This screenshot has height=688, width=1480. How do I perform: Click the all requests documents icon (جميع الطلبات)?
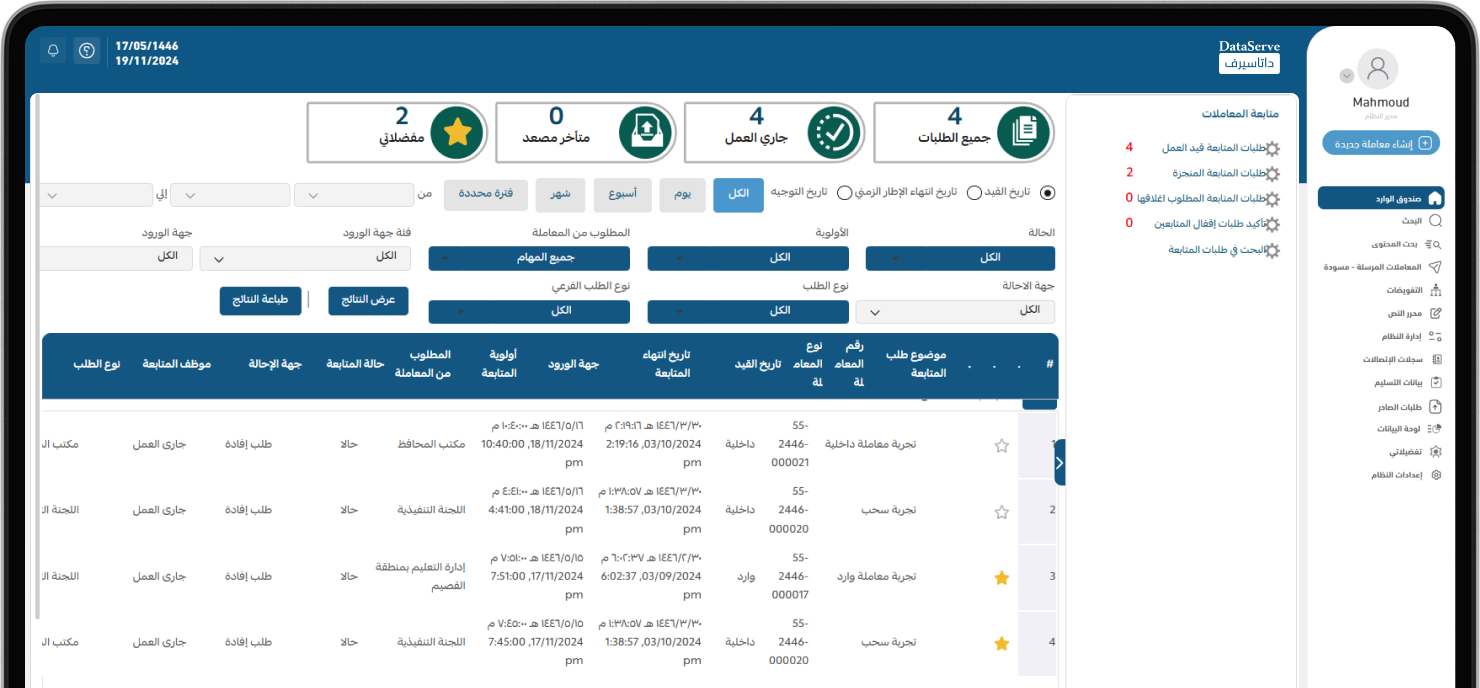tap(1024, 132)
